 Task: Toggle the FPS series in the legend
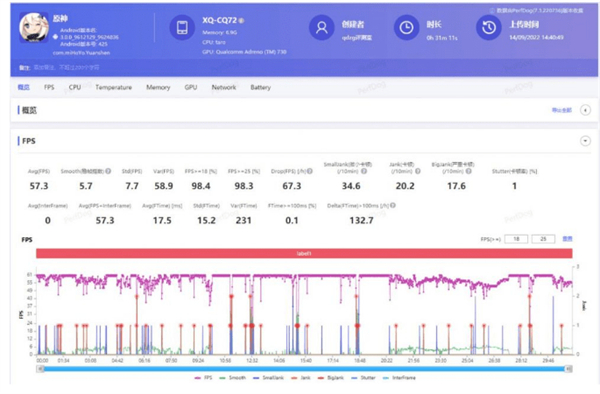point(204,378)
